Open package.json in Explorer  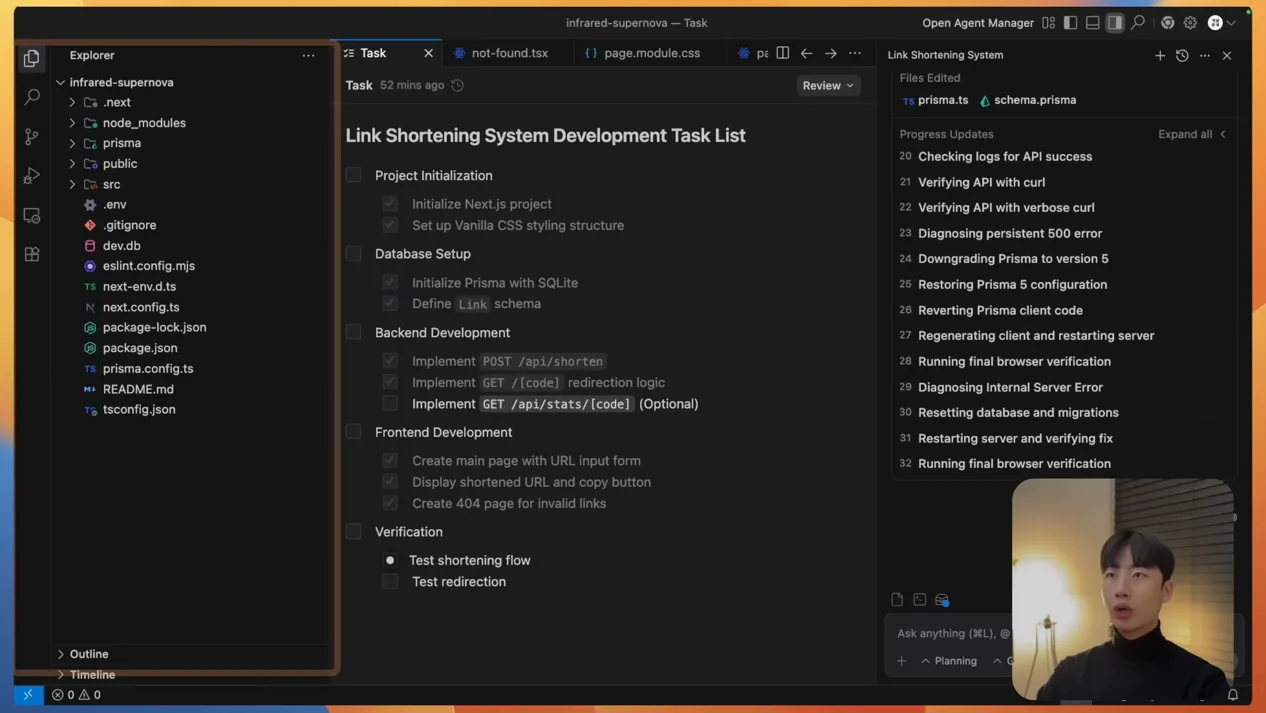tap(140, 348)
